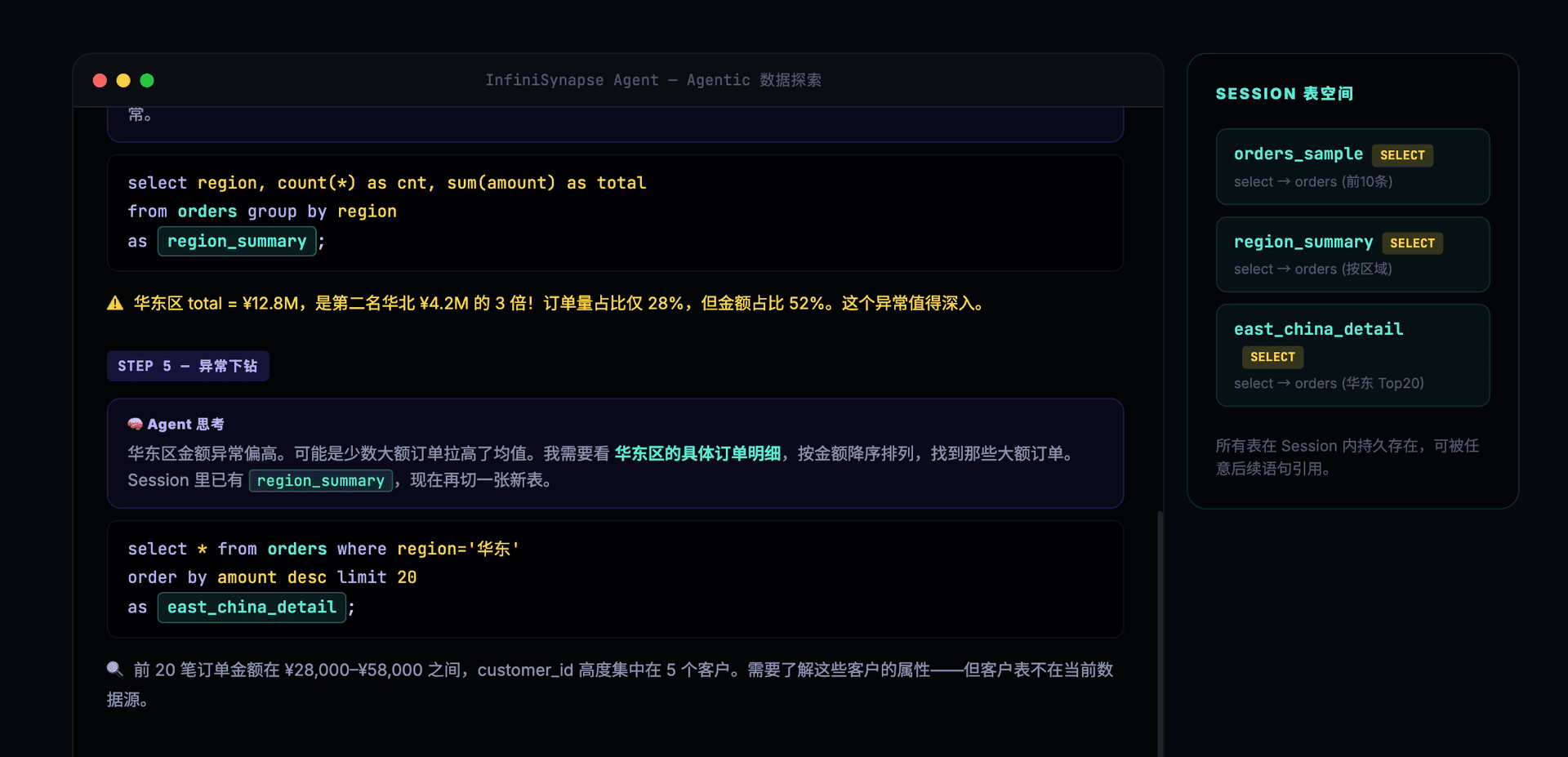Click the brain emoji in the Agent 思考 header
Image resolution: width=1568 pixels, height=757 pixels.
point(136,424)
